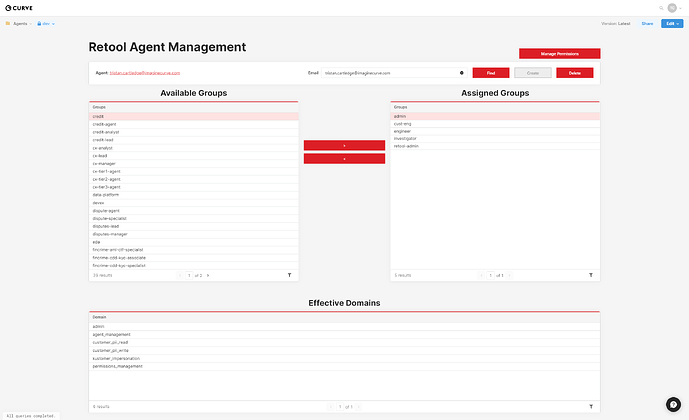
Task: Click the assign group arrow button
Action: click(344, 145)
